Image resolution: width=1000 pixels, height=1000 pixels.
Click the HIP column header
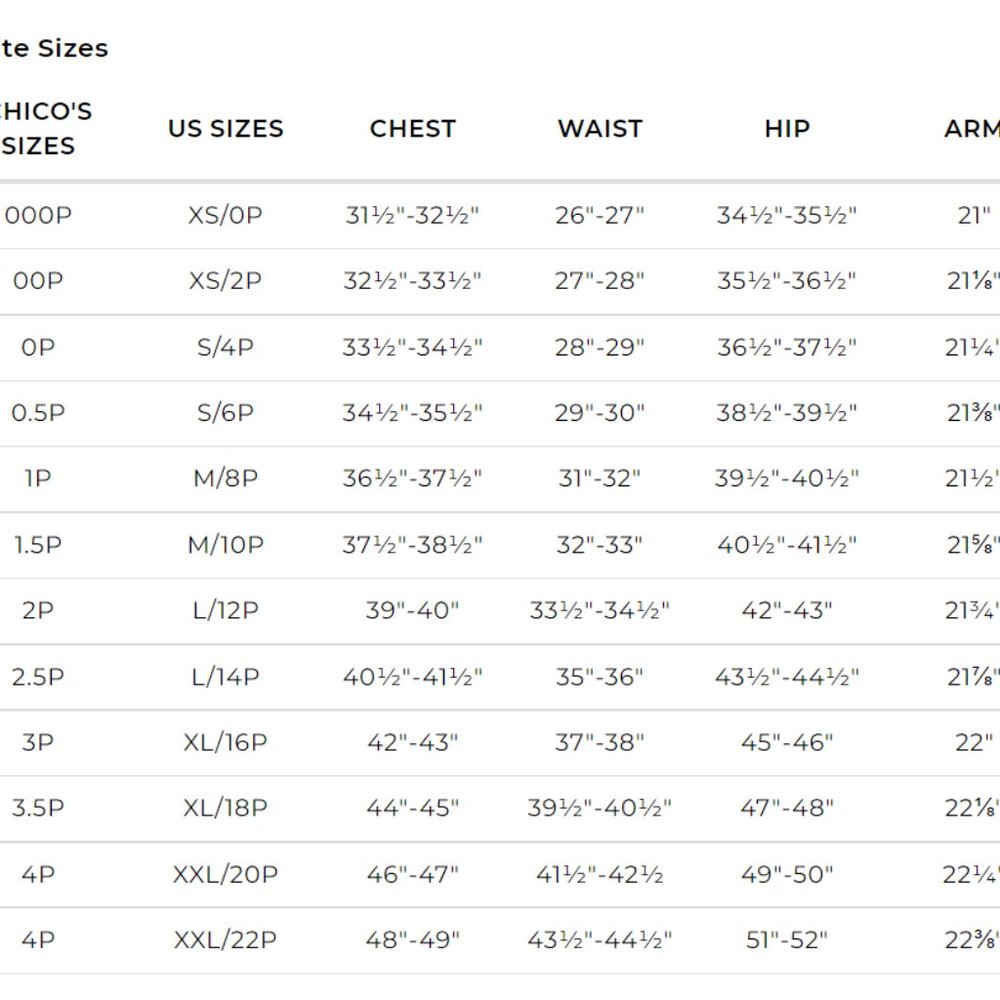(x=787, y=129)
